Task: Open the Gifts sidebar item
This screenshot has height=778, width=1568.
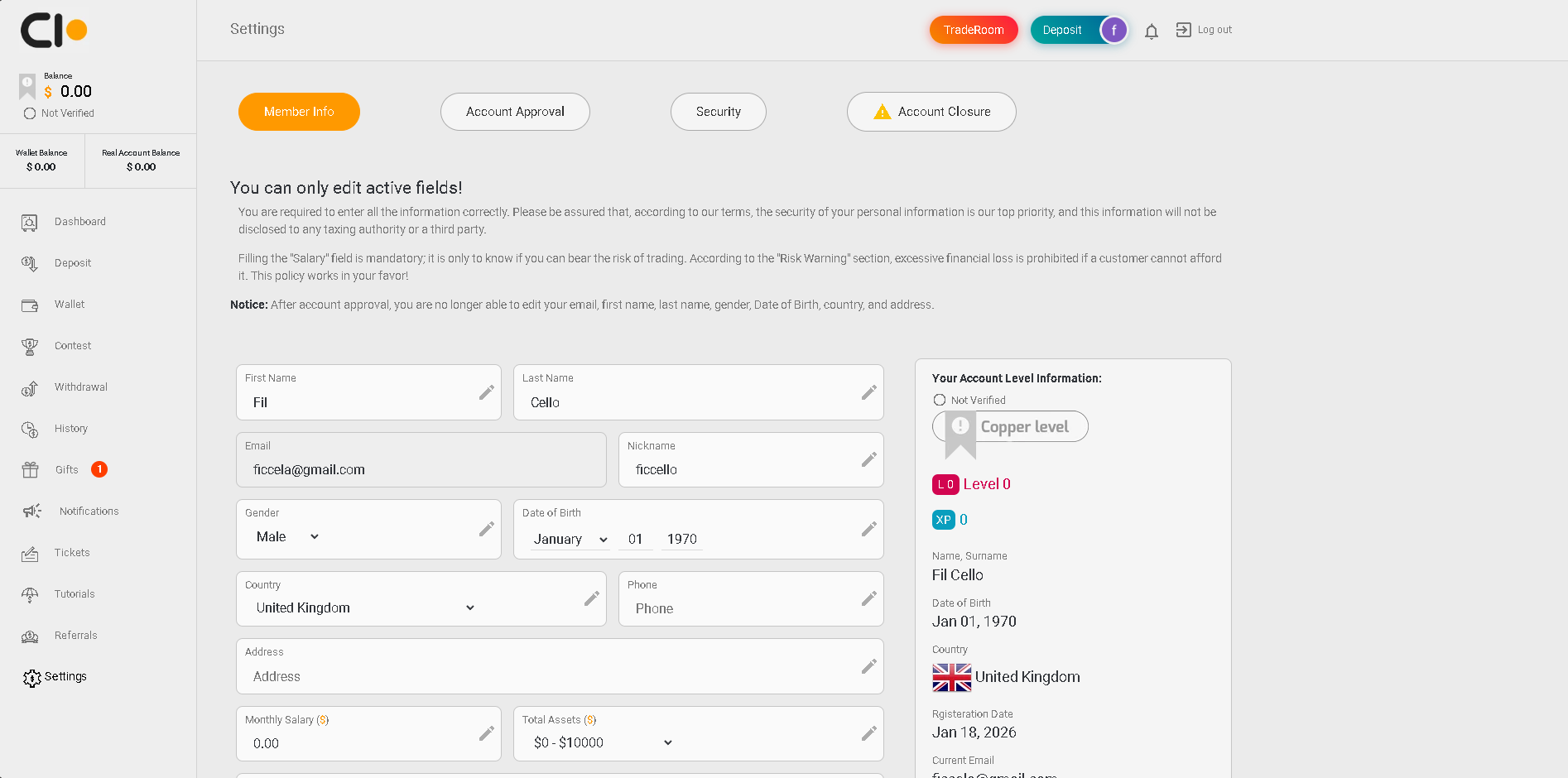Action: coord(66,470)
